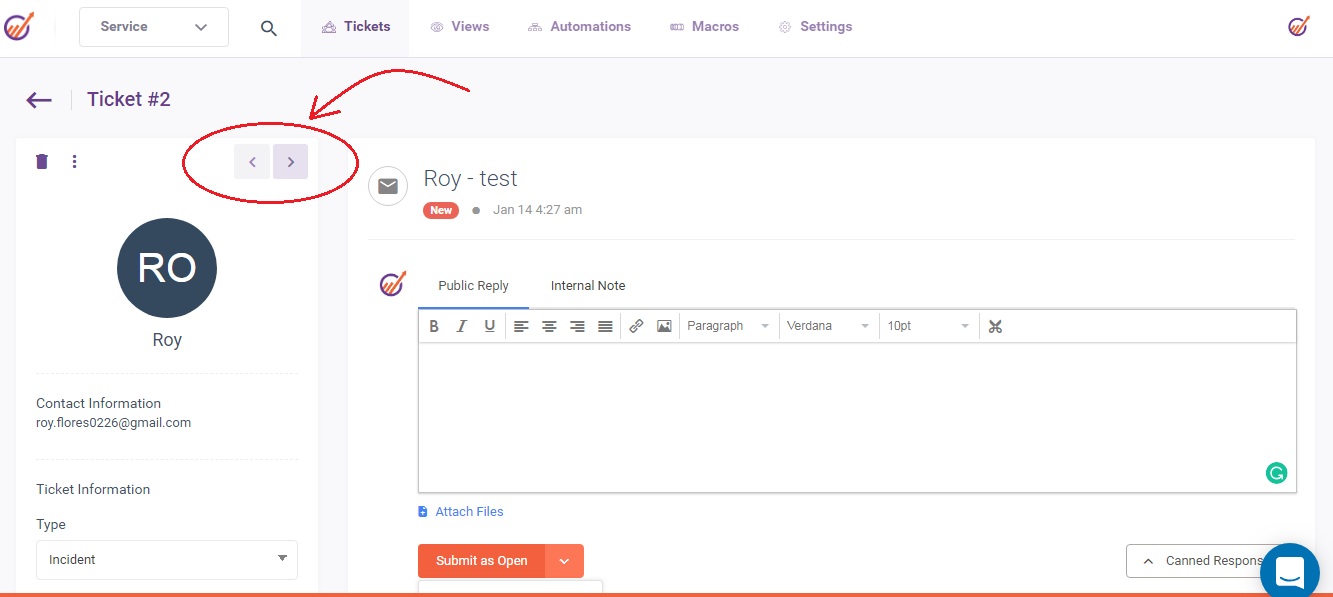Go to the next ticket with right chevron

(291, 162)
